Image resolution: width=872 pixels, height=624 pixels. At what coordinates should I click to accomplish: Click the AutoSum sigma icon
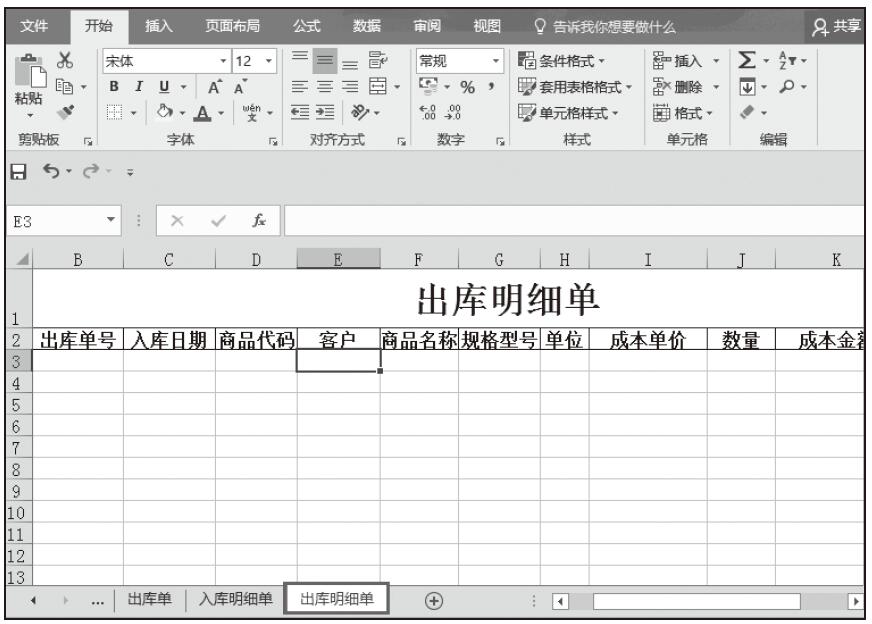(x=744, y=61)
